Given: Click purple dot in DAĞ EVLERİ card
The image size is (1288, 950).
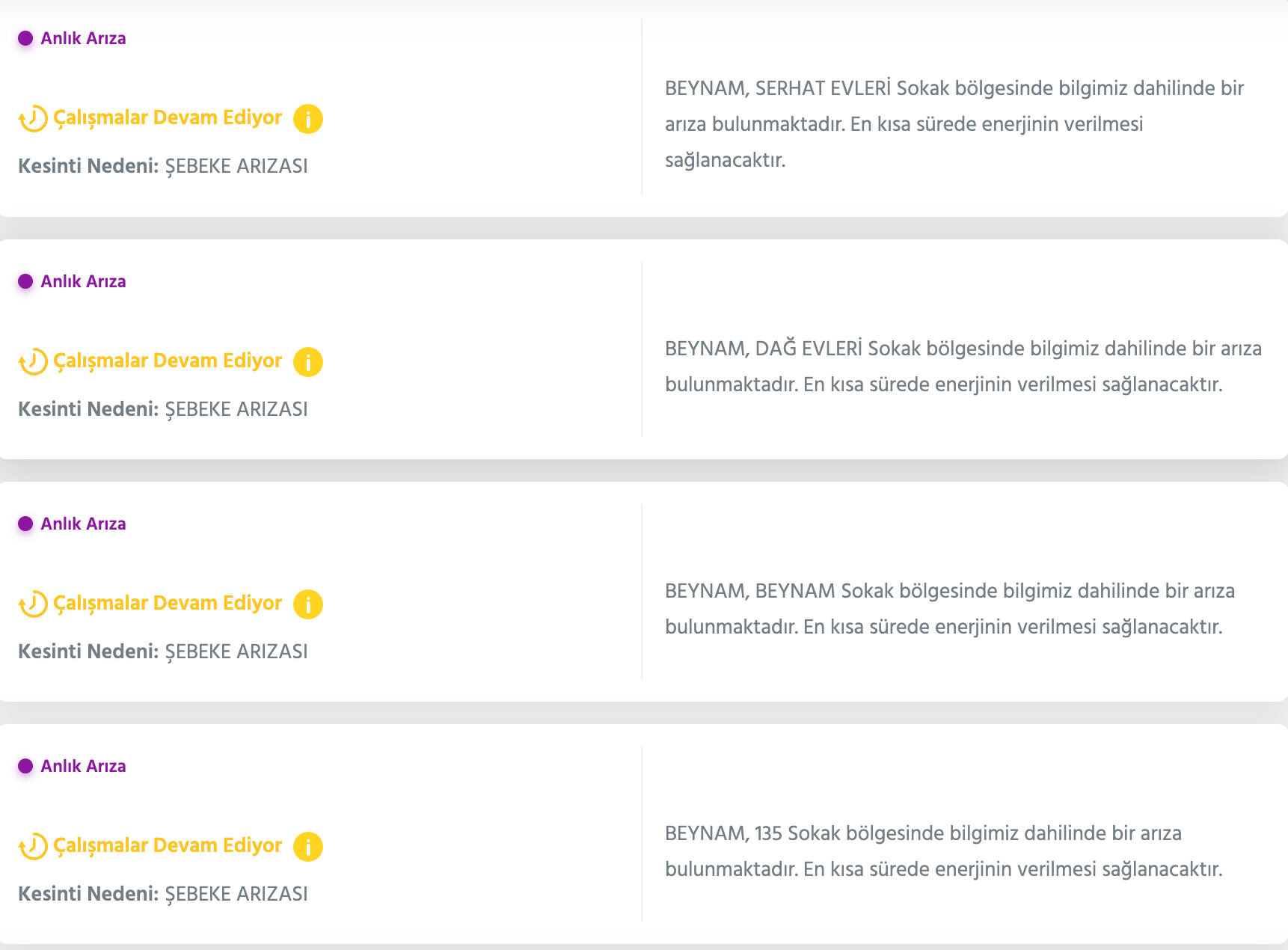Looking at the screenshot, I should 25,281.
